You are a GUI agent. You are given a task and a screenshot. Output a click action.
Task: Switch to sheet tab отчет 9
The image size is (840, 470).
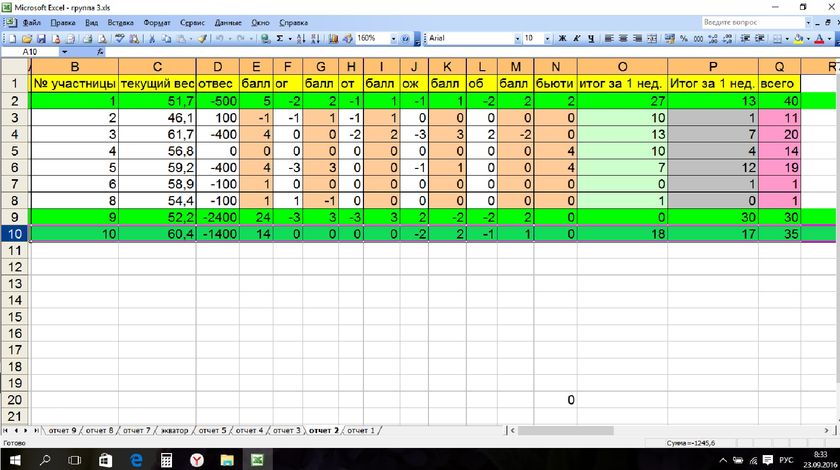[x=62, y=430]
